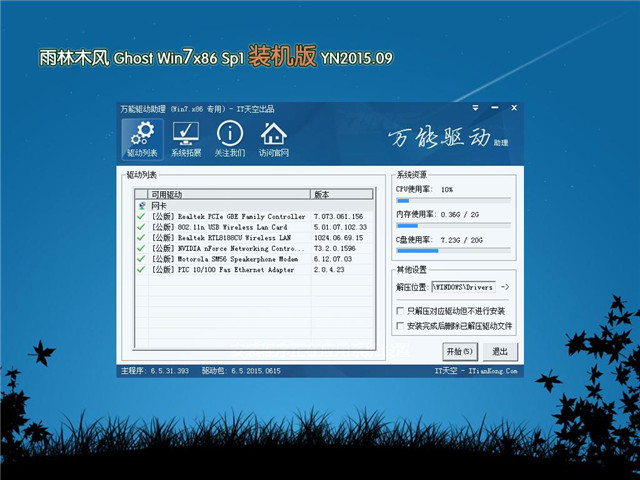The image size is (640, 480).
Task: Click the 可用驱动 column header
Action: pyautogui.click(x=229, y=194)
